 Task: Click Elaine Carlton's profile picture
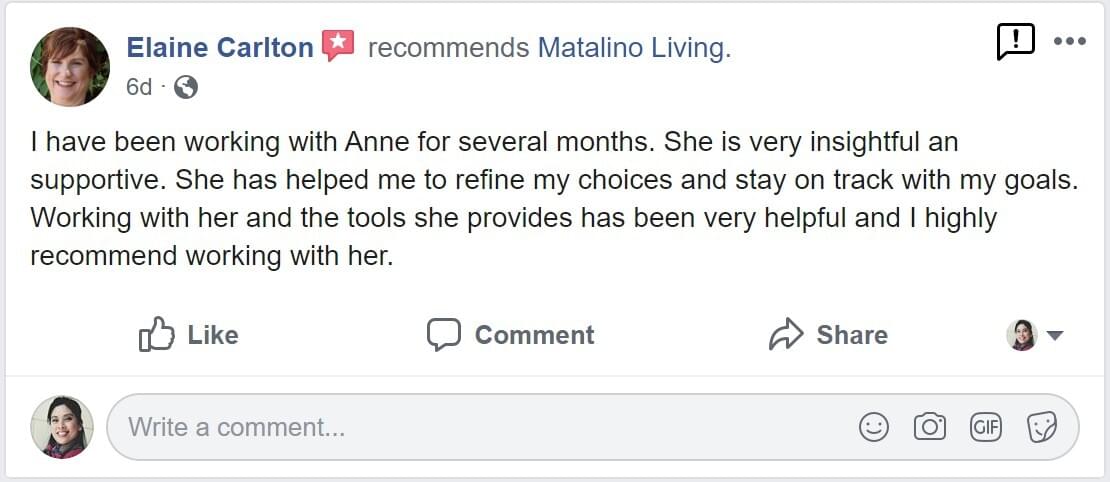[x=70, y=66]
